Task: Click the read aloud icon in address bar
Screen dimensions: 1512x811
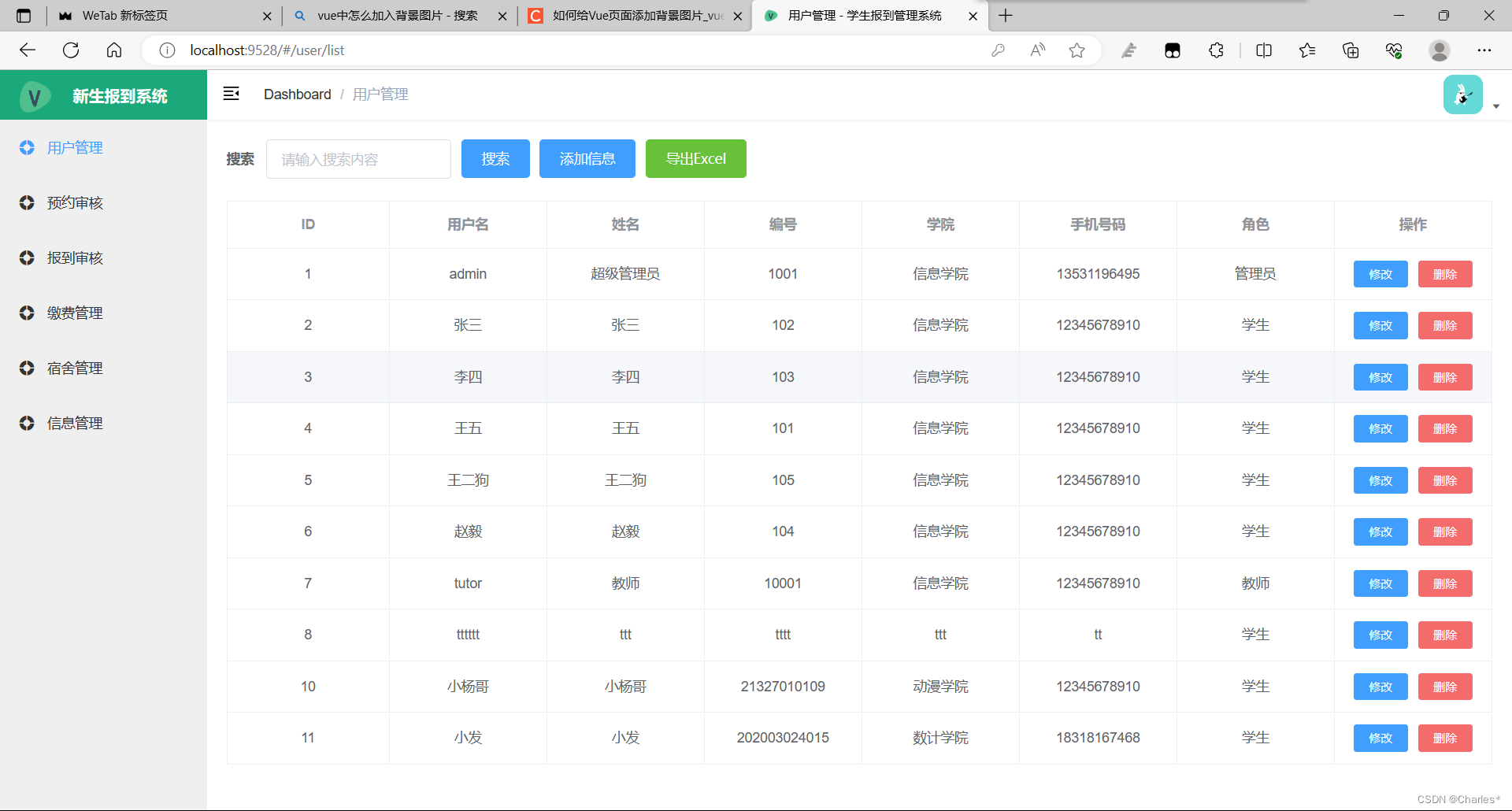Action: tap(1038, 50)
